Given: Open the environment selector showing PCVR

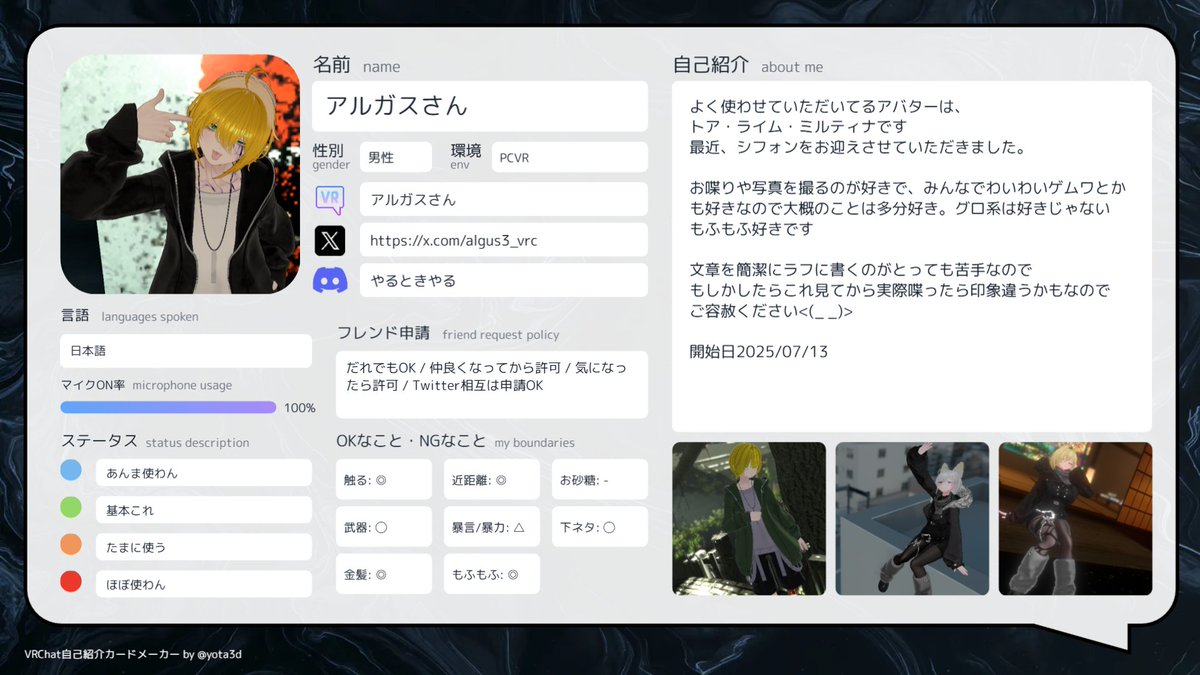Looking at the screenshot, I should [x=569, y=157].
